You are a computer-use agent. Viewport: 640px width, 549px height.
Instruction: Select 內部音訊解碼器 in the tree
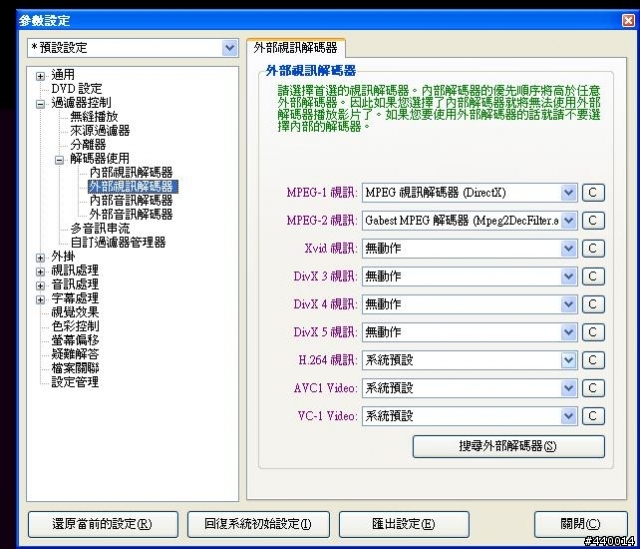[x=131, y=200]
